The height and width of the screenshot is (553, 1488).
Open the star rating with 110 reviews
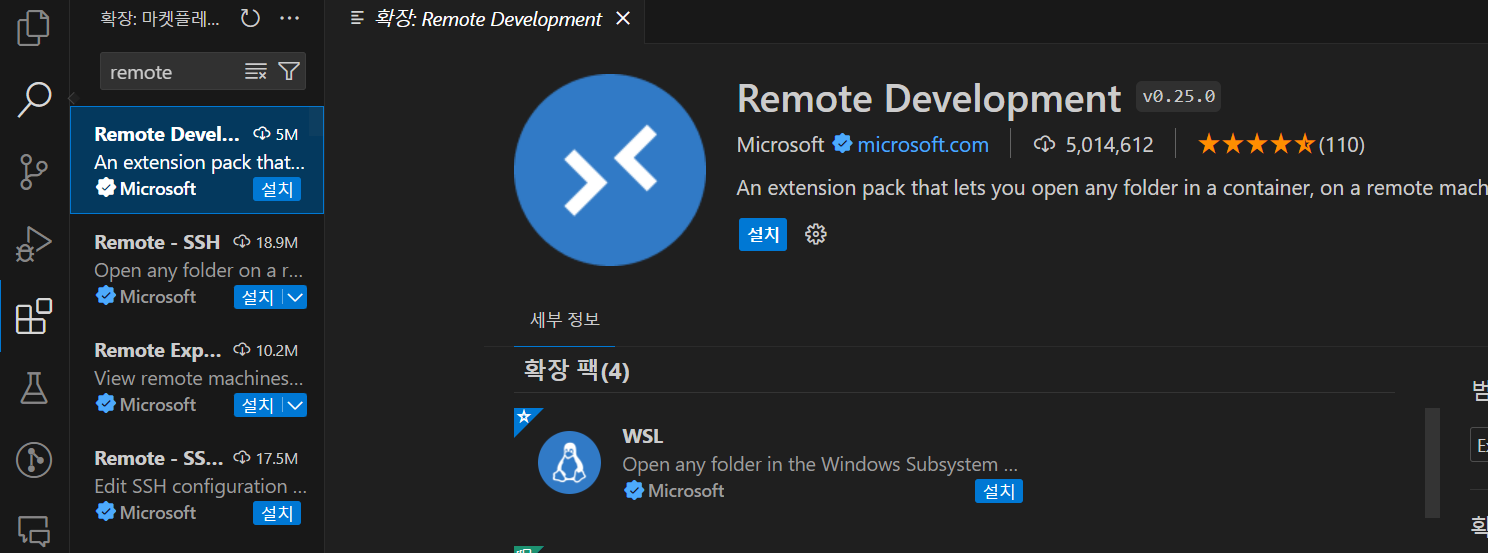click(1281, 145)
